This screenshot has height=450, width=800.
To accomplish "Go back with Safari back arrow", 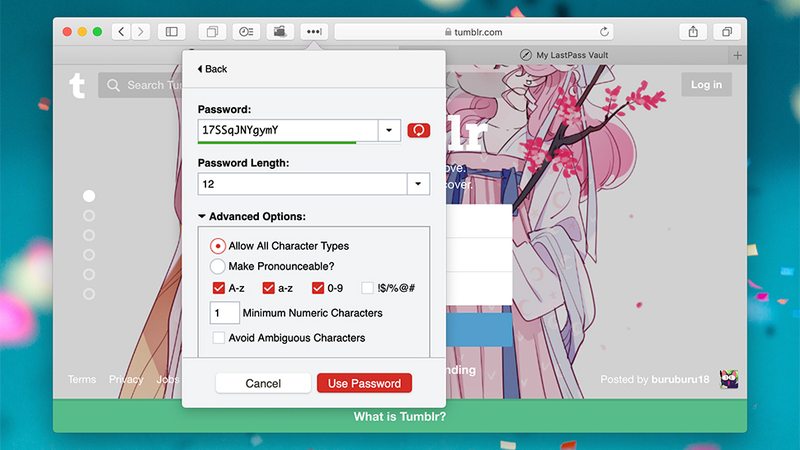I will click(121, 32).
